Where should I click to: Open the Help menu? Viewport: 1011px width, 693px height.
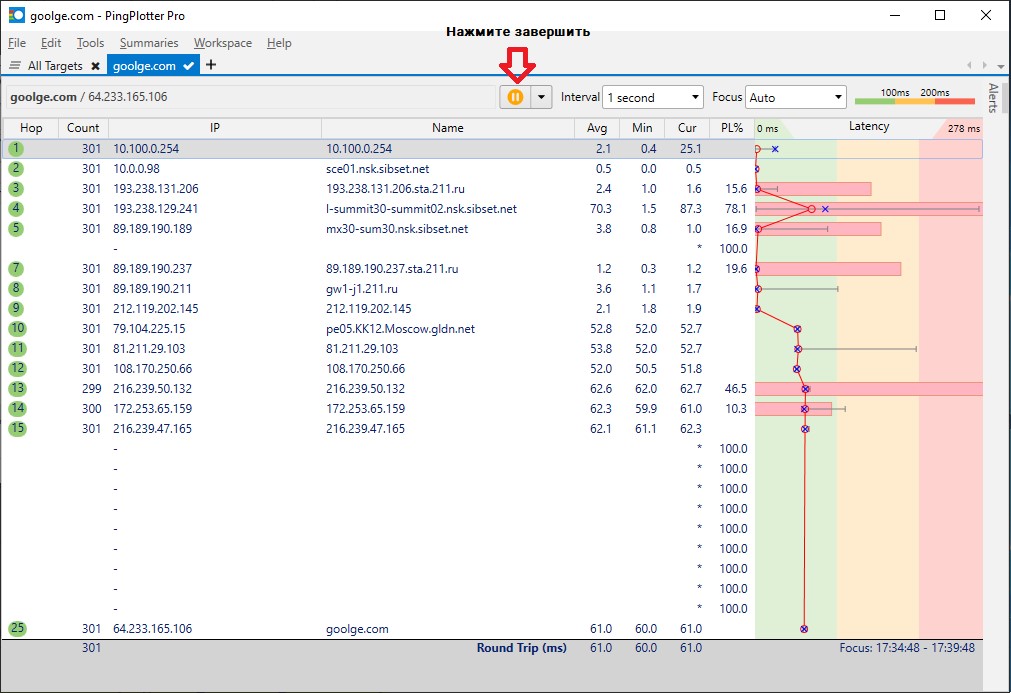pyautogui.click(x=279, y=43)
